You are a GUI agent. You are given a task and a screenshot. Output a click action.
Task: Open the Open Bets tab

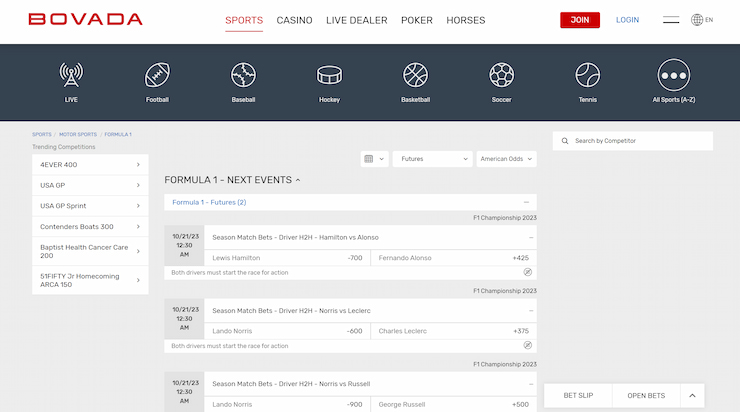646,395
